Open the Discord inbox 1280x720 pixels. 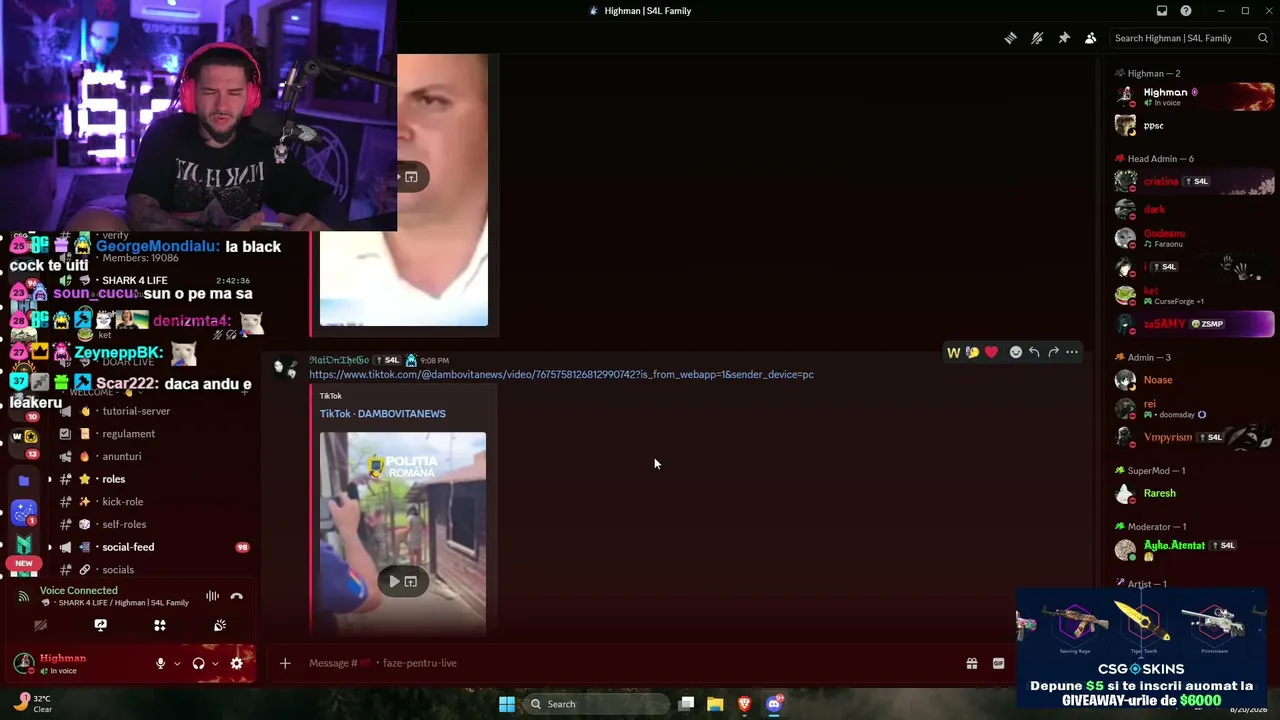coord(1162,11)
